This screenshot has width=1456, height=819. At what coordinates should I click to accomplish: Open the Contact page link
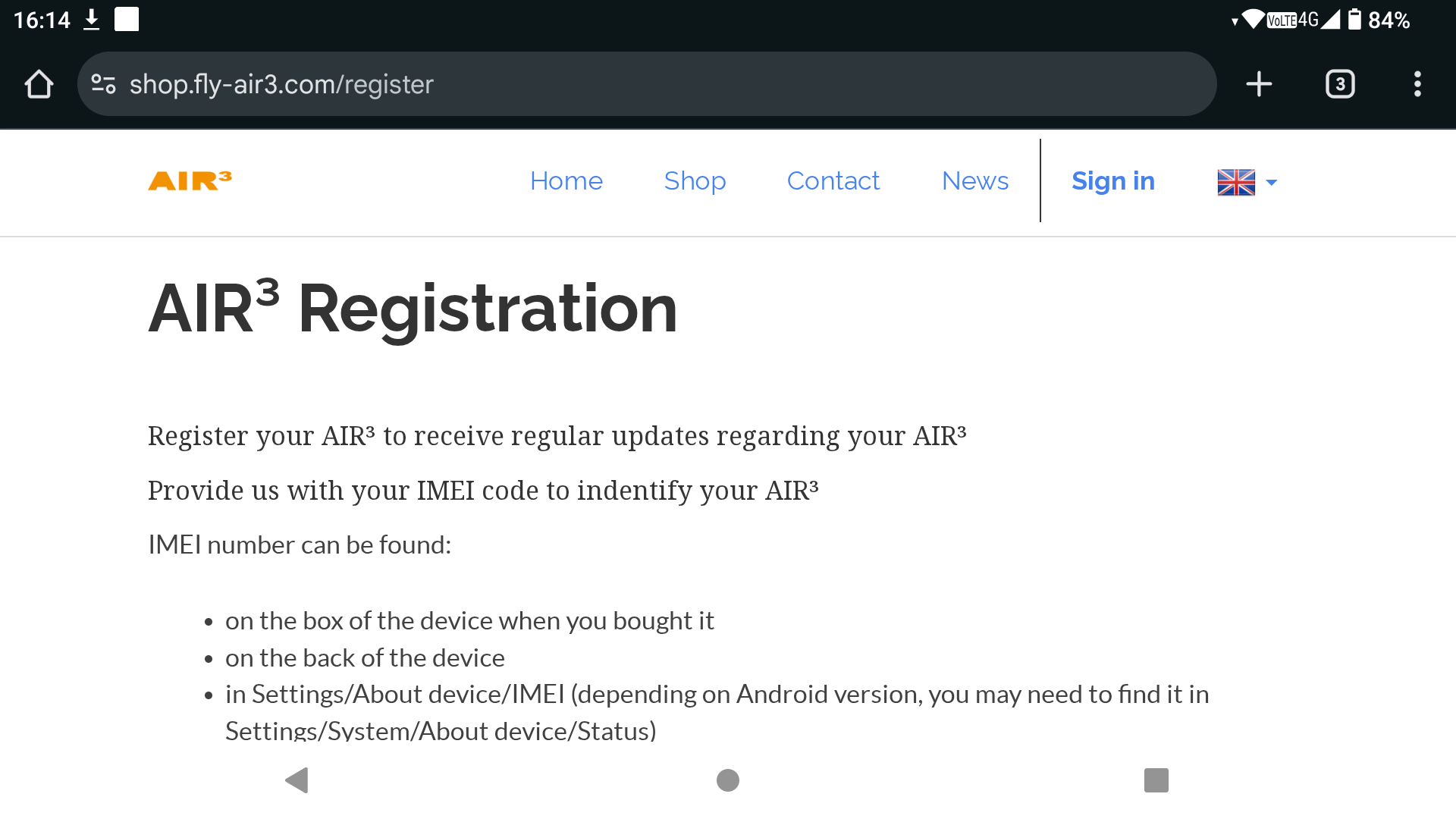(833, 181)
